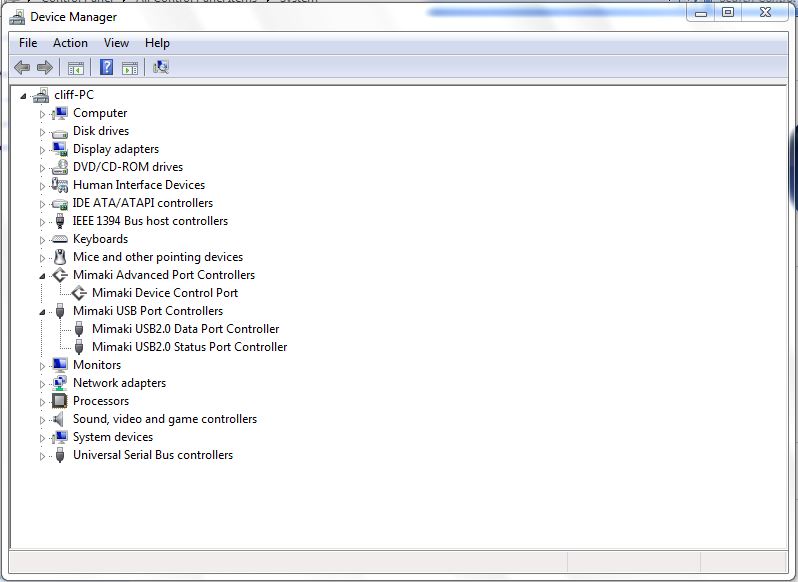The width and height of the screenshot is (798, 582).
Task: Collapse Mimaki USB Port Controllers arrow
Action: (42, 312)
